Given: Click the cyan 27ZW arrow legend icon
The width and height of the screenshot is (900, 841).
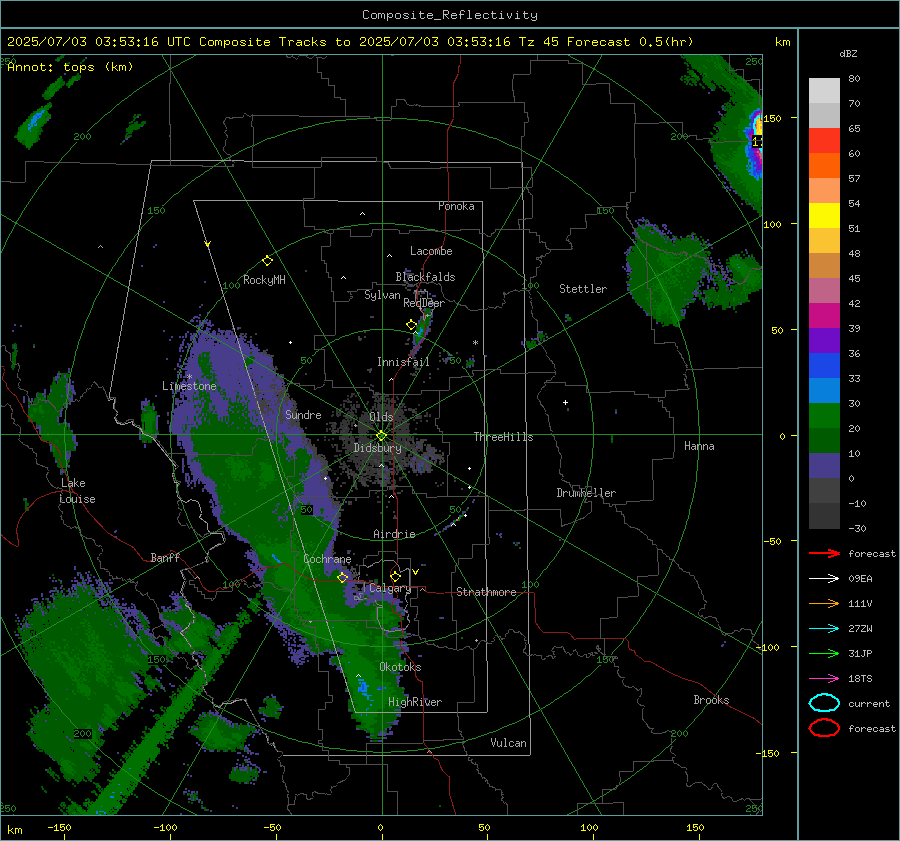Looking at the screenshot, I should [824, 629].
